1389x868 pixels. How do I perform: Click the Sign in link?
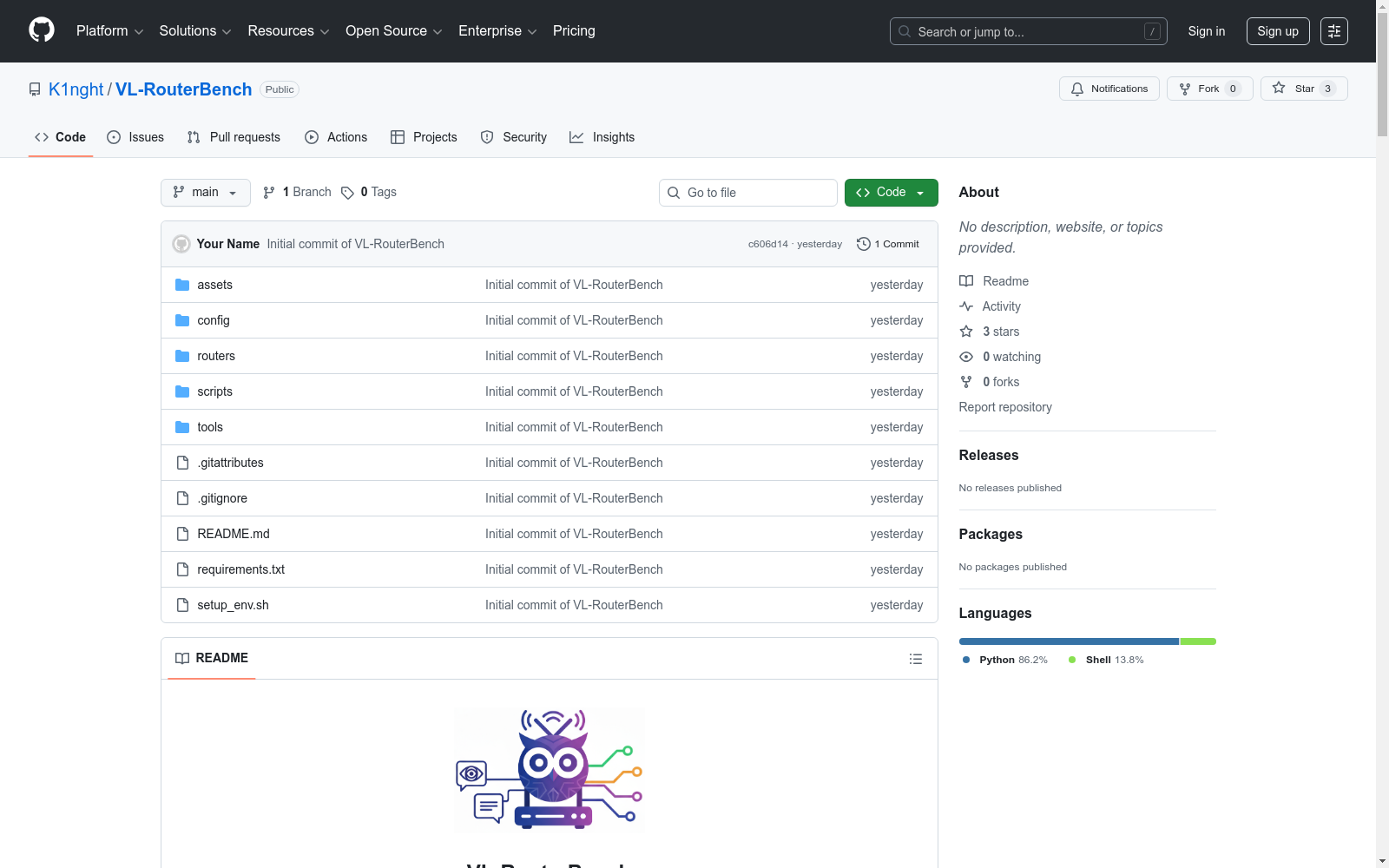1207,31
